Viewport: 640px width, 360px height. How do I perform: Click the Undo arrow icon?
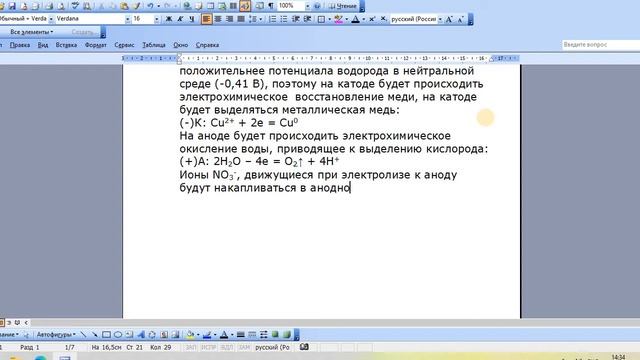click(x=150, y=6)
